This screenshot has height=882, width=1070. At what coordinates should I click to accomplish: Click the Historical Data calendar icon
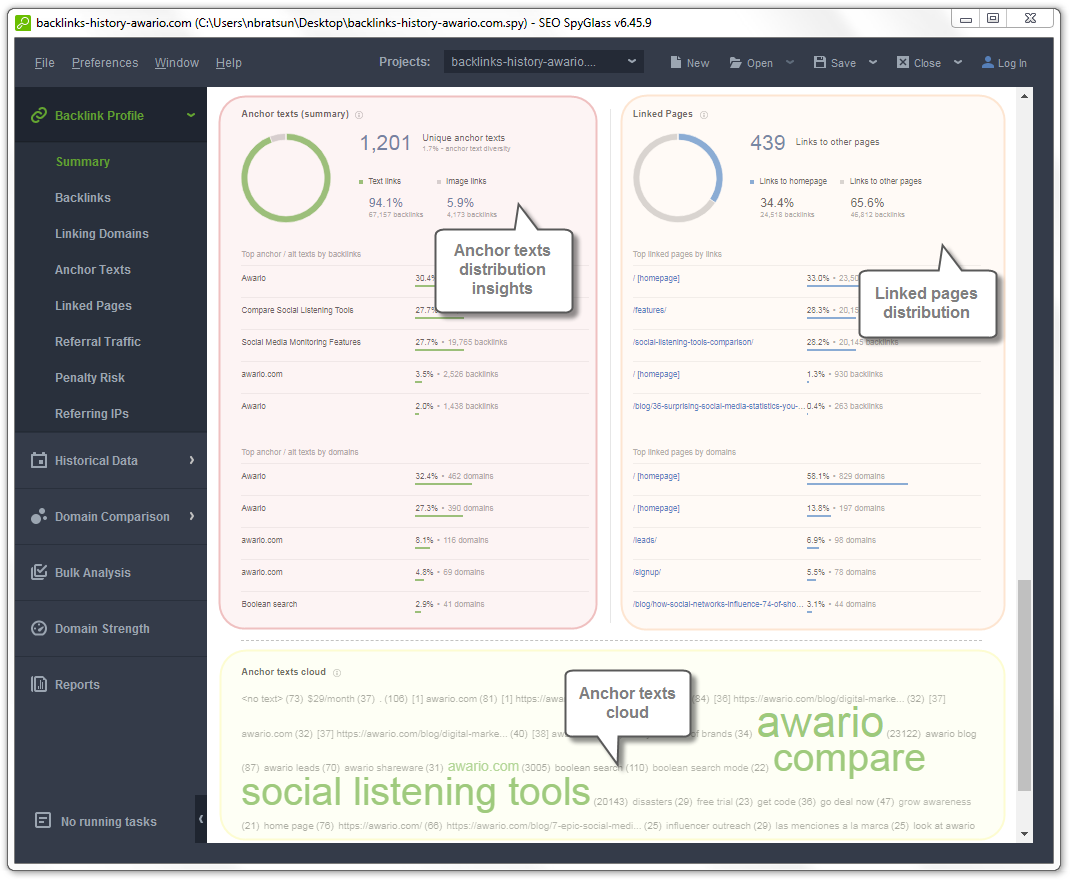pyautogui.click(x=39, y=460)
